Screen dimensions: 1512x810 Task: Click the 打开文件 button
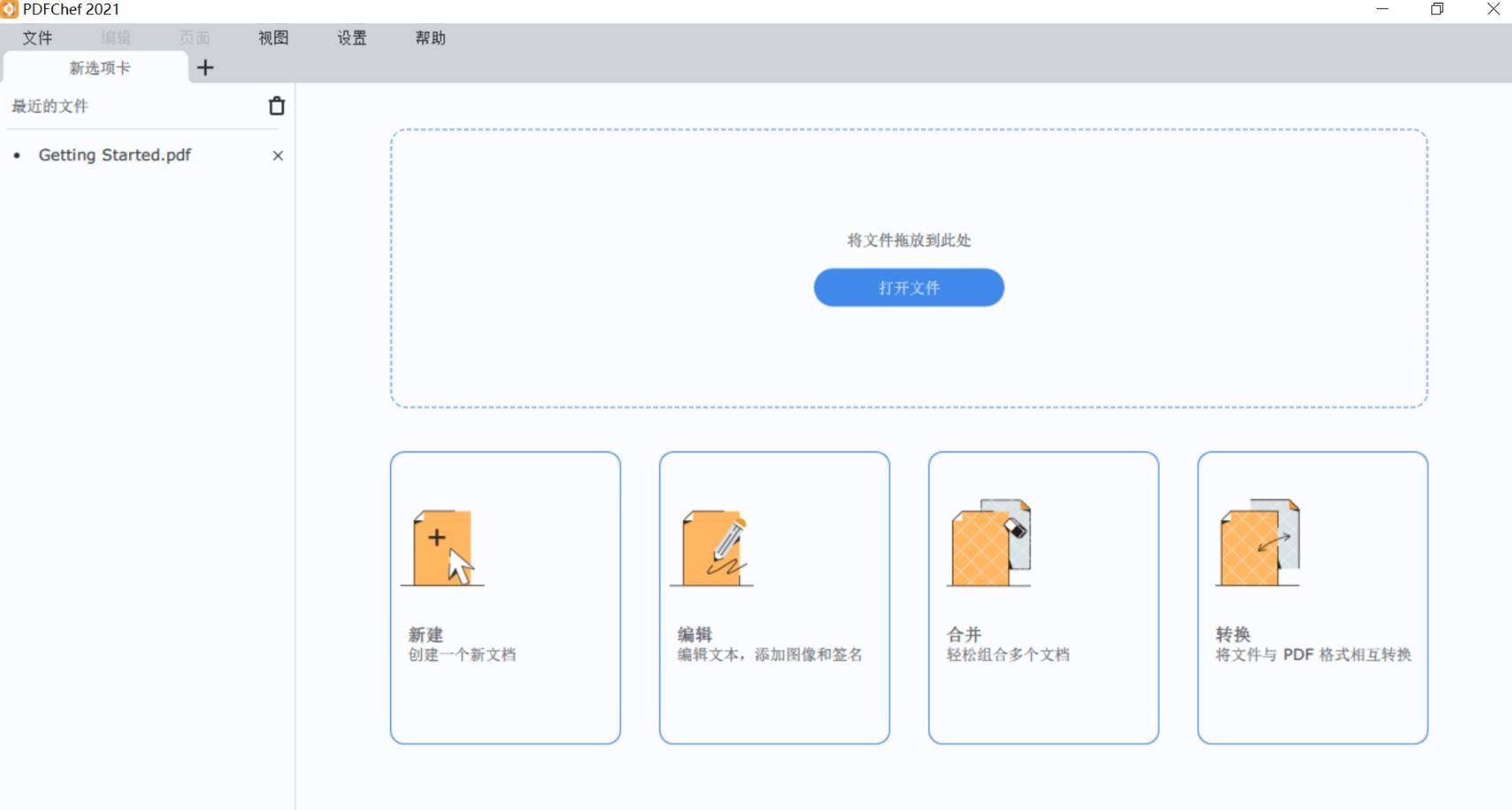pyautogui.click(x=909, y=288)
